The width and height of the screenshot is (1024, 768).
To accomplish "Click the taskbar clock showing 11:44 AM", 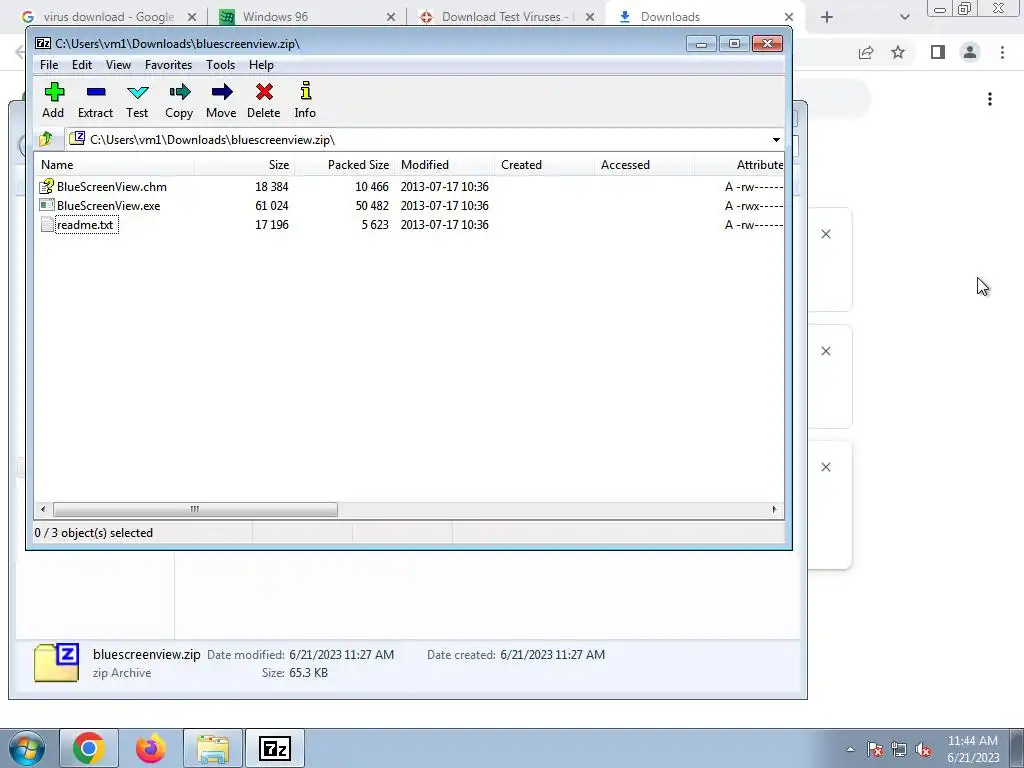I will click(x=972, y=749).
